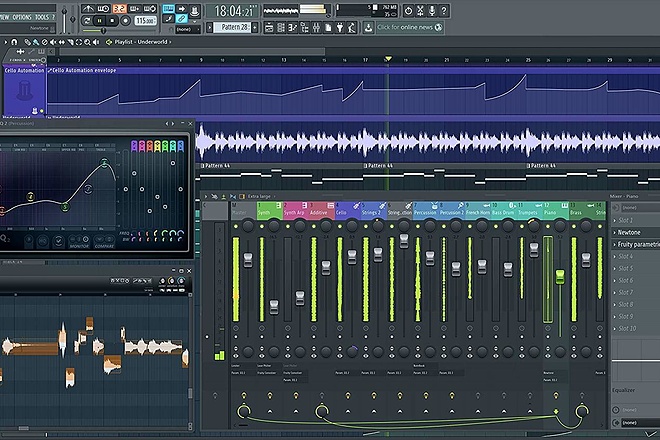Click the typing keyboard to piano icon
The image size is (660, 440).
coord(168,8)
